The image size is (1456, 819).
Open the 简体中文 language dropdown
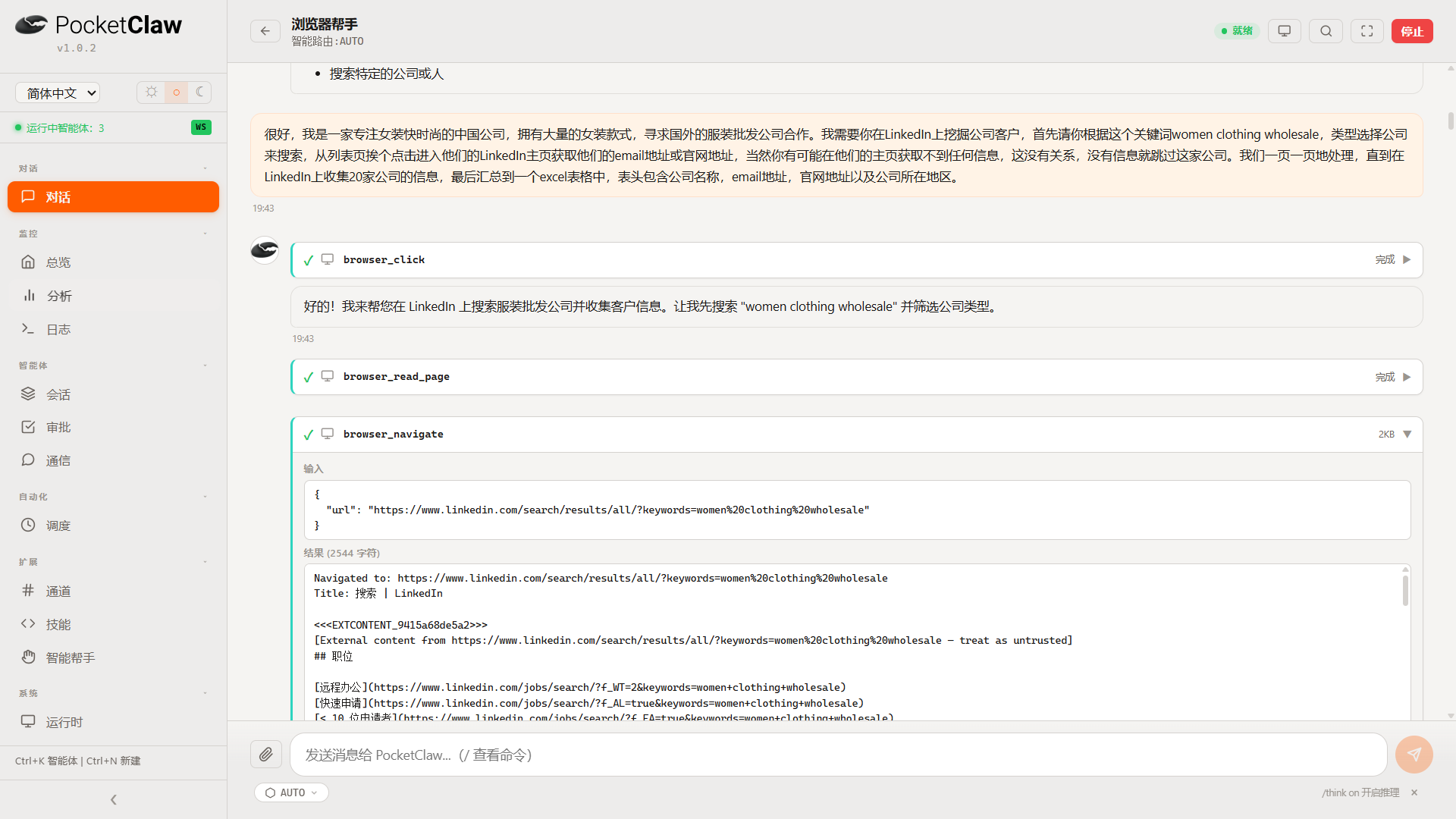(58, 93)
